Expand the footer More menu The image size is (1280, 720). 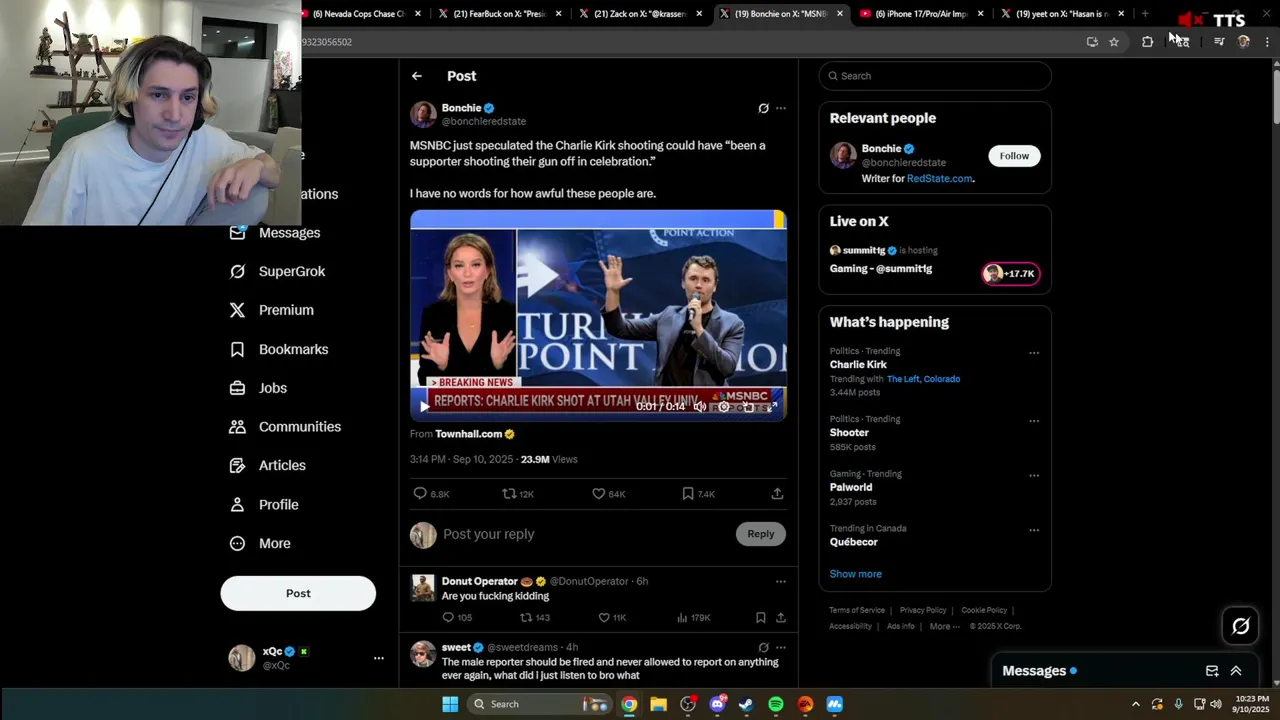click(x=945, y=626)
